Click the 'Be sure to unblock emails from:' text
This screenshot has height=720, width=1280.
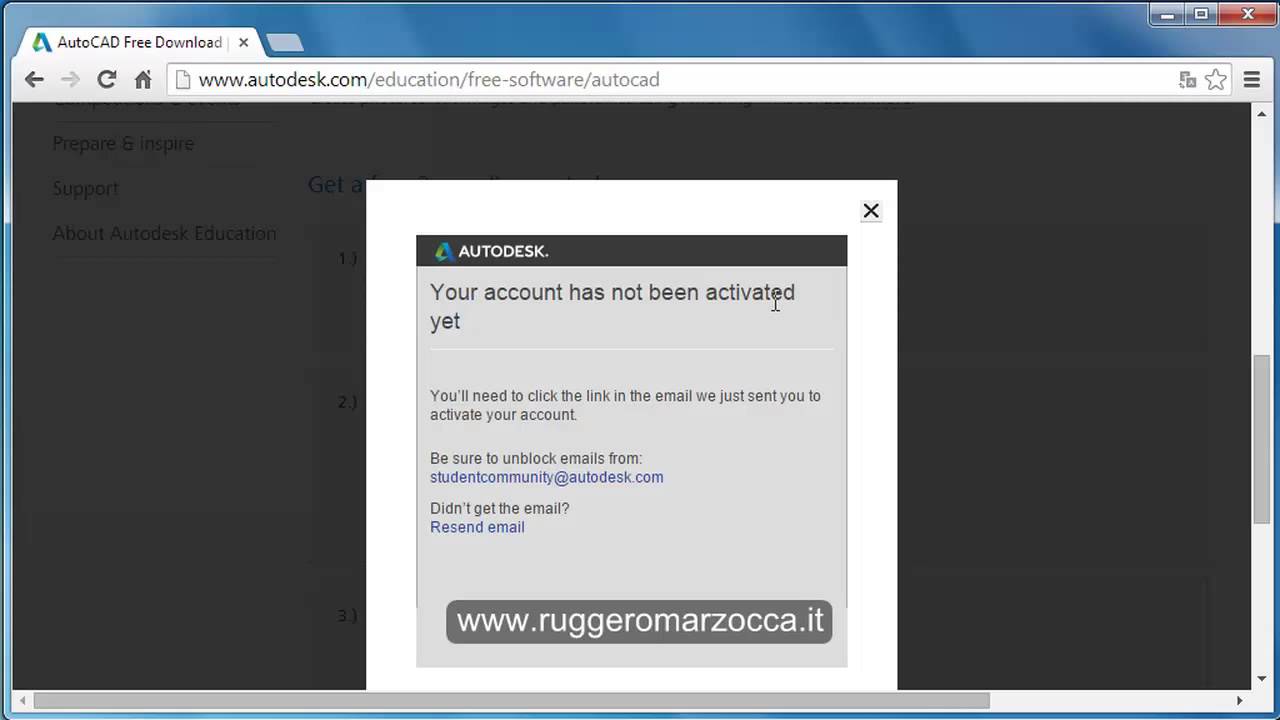coord(536,458)
